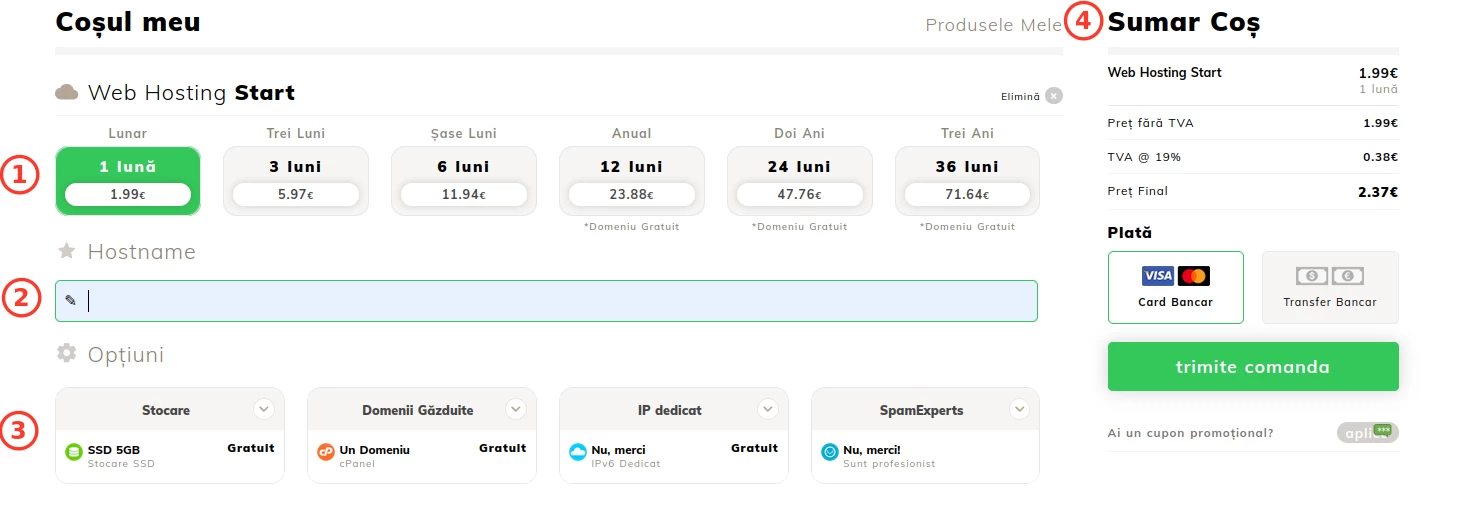Viewport: 1478px width, 516px height.
Task: Open the Domenii Găzduite dropdown chevron
Action: [515, 409]
